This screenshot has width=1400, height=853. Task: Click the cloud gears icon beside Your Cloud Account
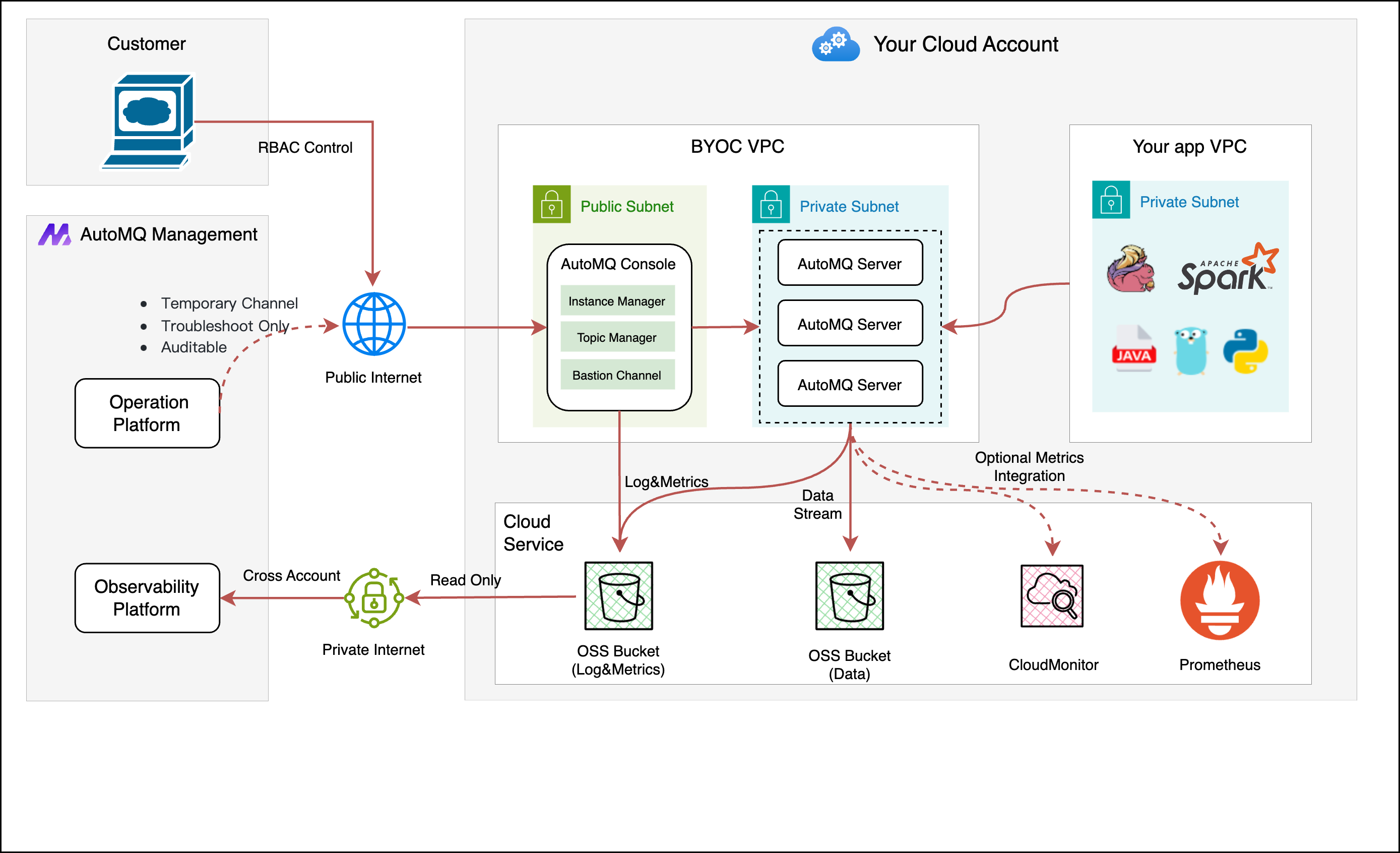coord(835,44)
